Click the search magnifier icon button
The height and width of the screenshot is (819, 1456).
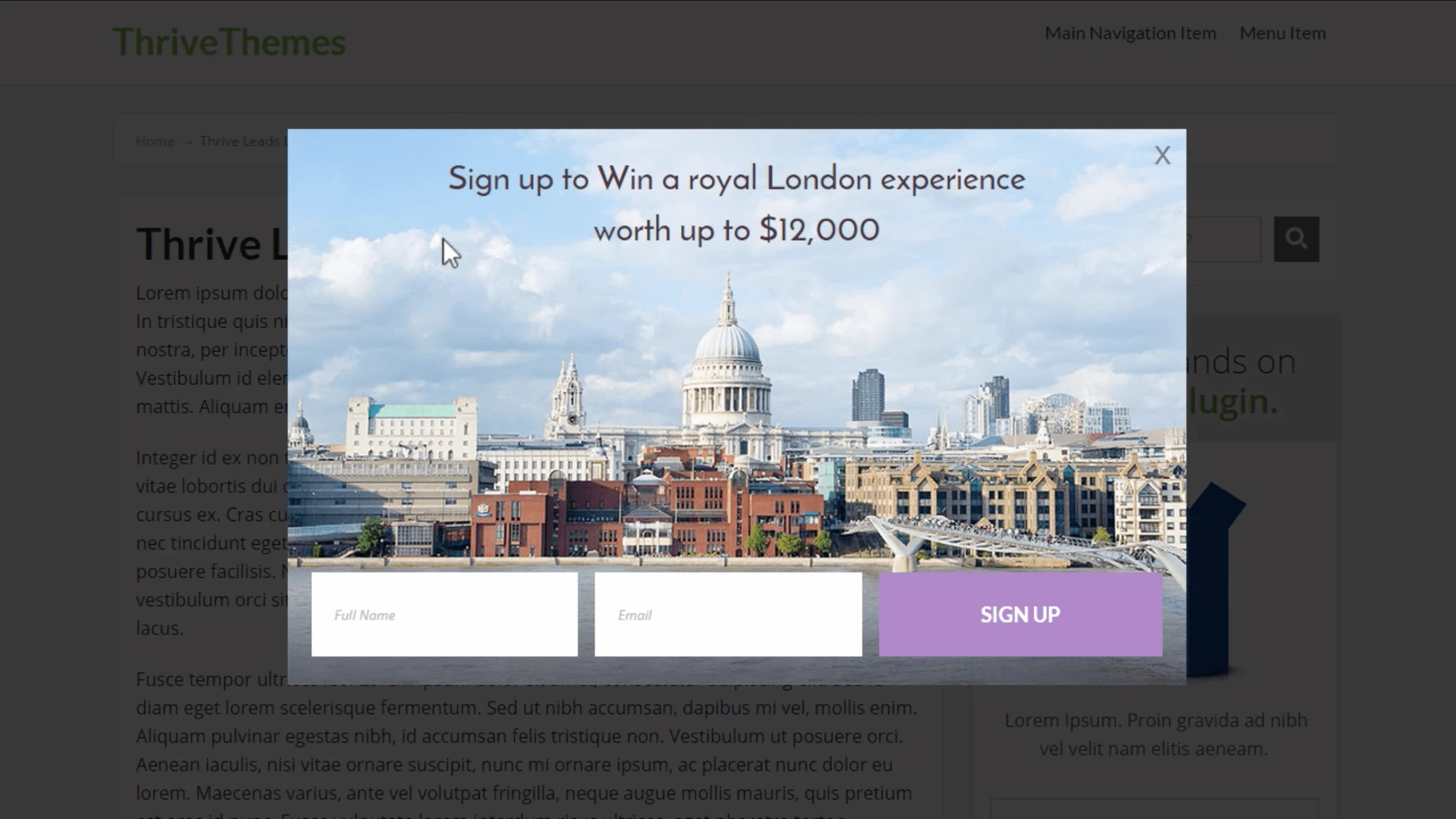[1296, 239]
